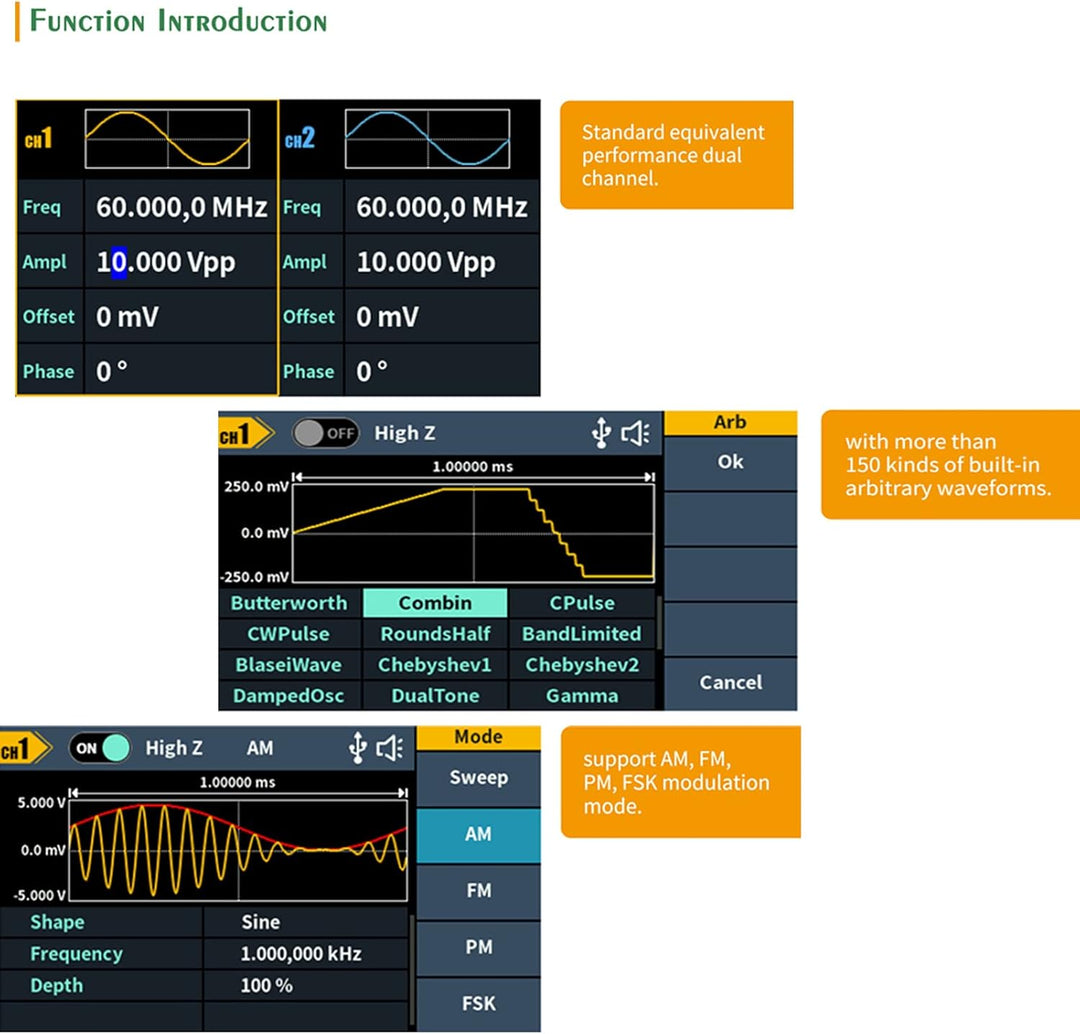Screen dimensions: 1080x1034
Task: Click the USB icon in AM screen
Action: 357,748
